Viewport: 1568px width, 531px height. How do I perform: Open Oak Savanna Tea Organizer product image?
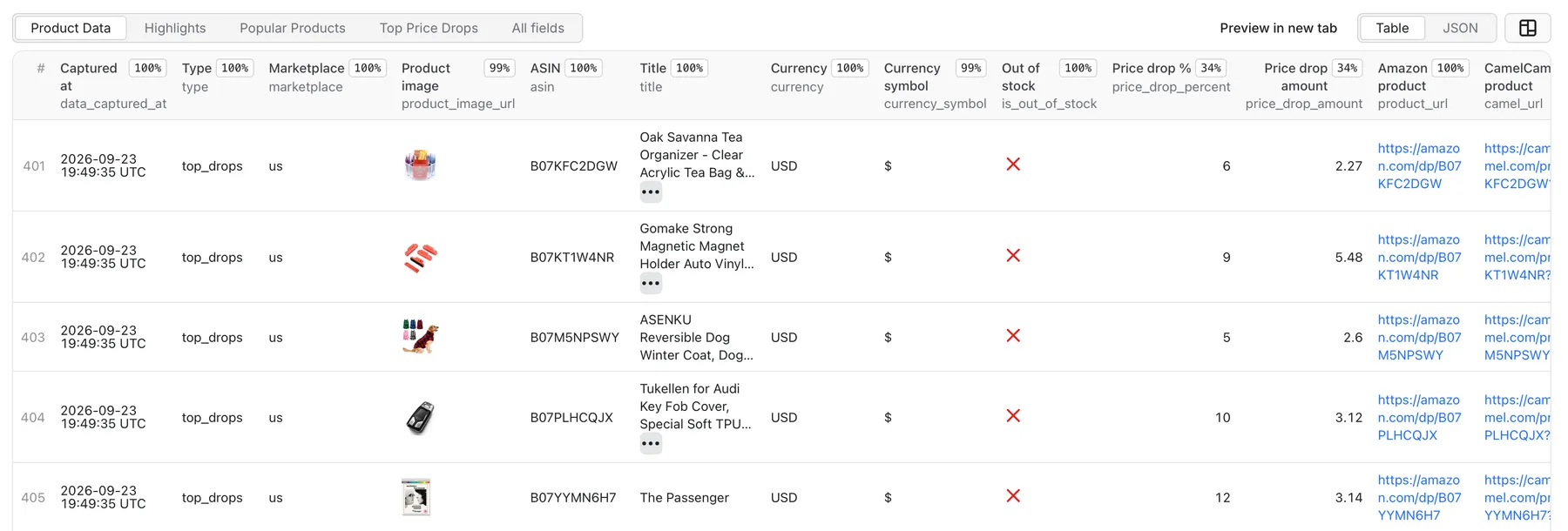tap(420, 165)
